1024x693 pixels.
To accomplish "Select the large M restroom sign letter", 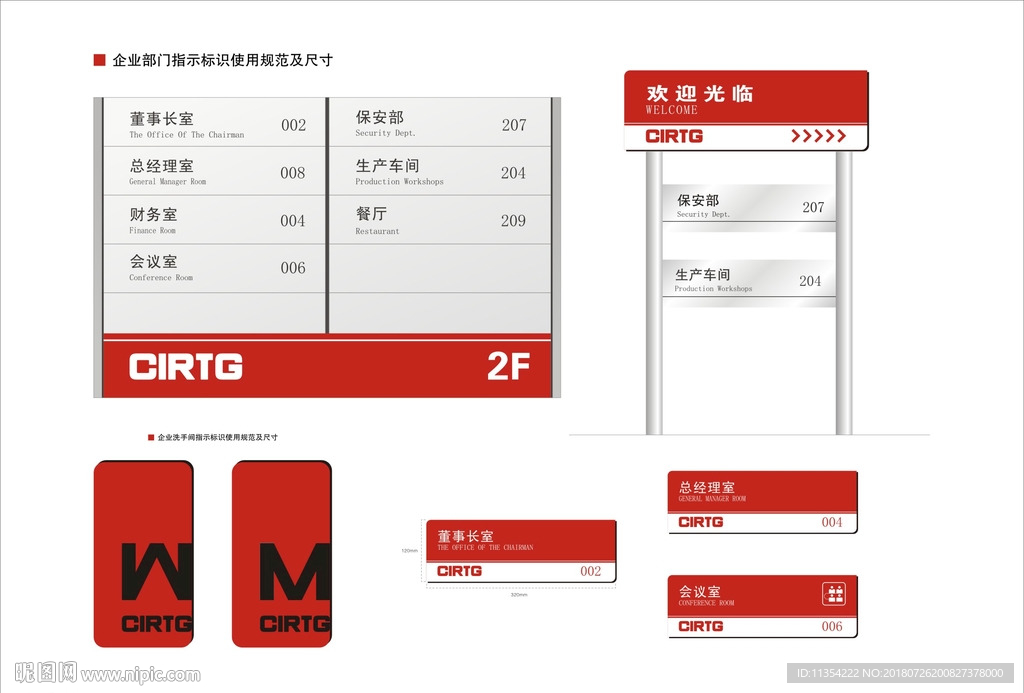I will click(295, 572).
